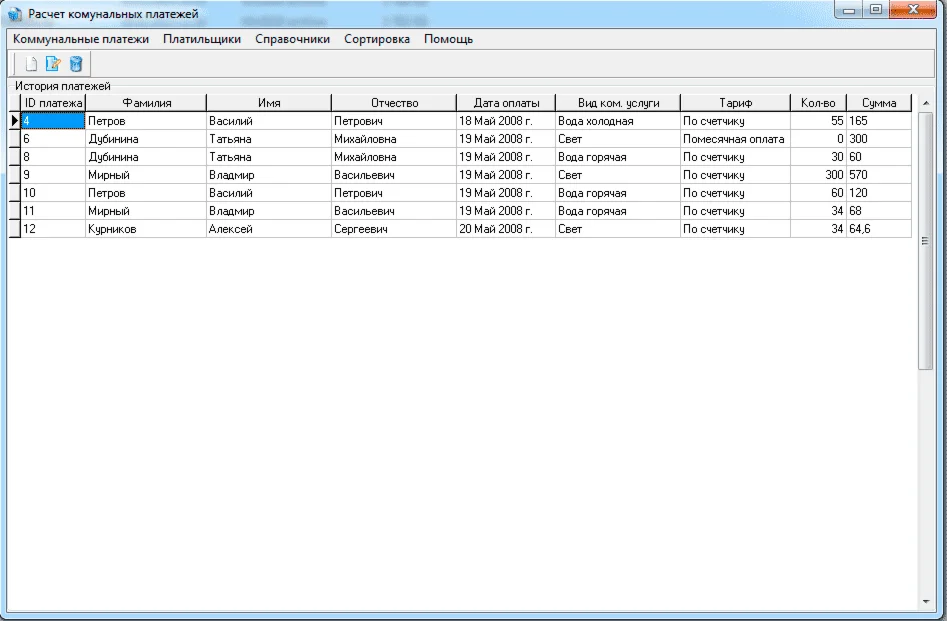Click the edit payment record icon
This screenshot has width=947, height=621.
pyautogui.click(x=54, y=65)
